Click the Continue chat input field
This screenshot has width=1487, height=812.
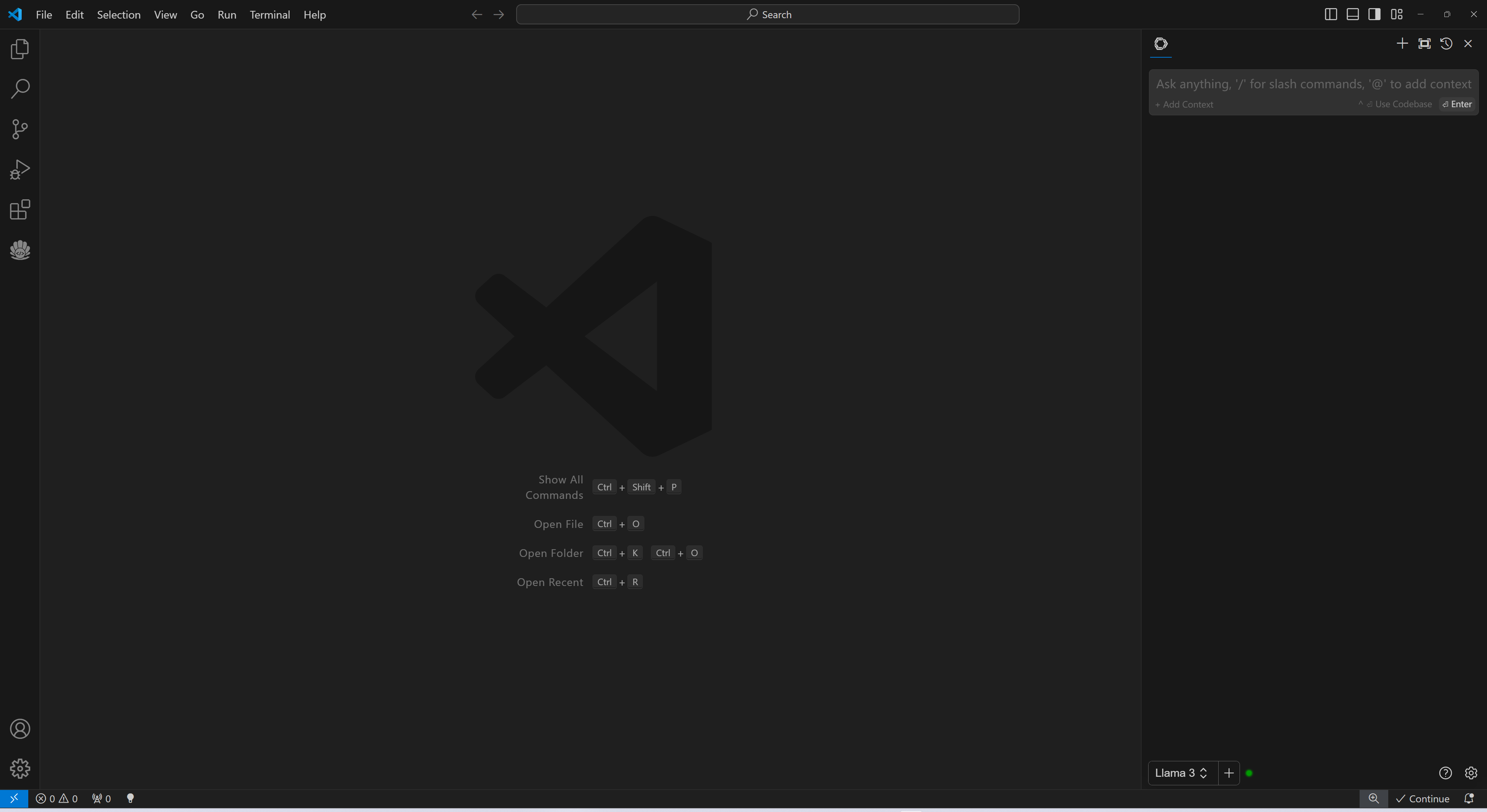(1313, 84)
